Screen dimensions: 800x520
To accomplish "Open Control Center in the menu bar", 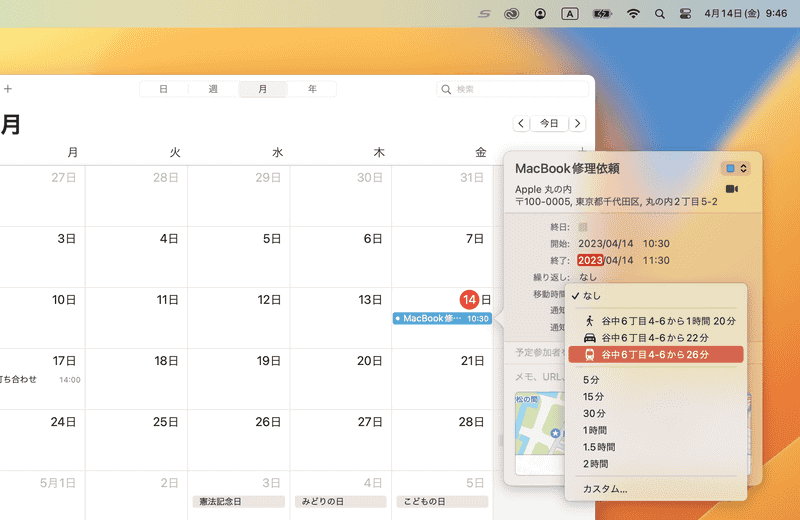I will [685, 14].
